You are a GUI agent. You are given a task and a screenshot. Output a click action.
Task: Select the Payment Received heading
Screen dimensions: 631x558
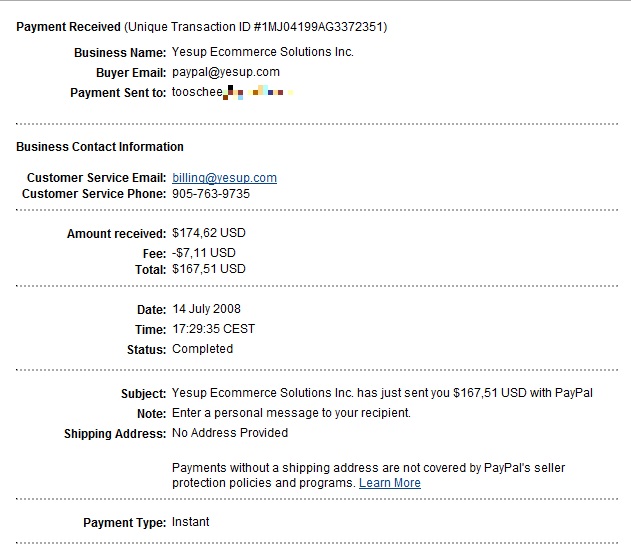pyautogui.click(x=68, y=26)
